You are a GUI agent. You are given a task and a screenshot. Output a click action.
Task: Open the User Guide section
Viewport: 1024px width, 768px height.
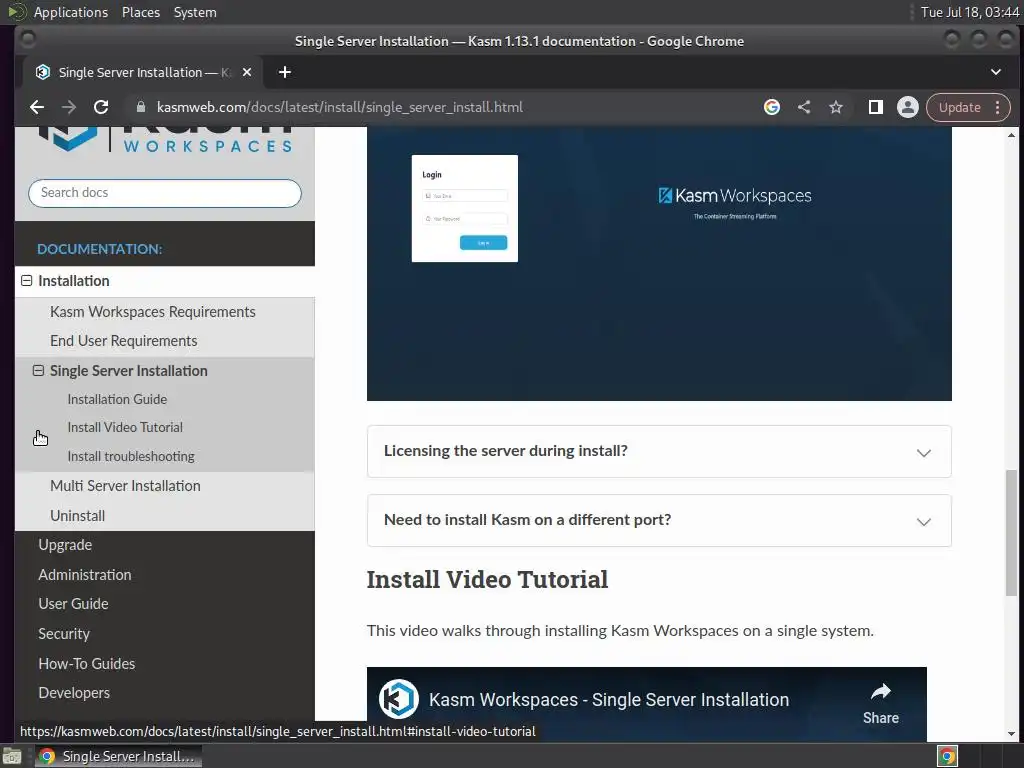coord(73,604)
